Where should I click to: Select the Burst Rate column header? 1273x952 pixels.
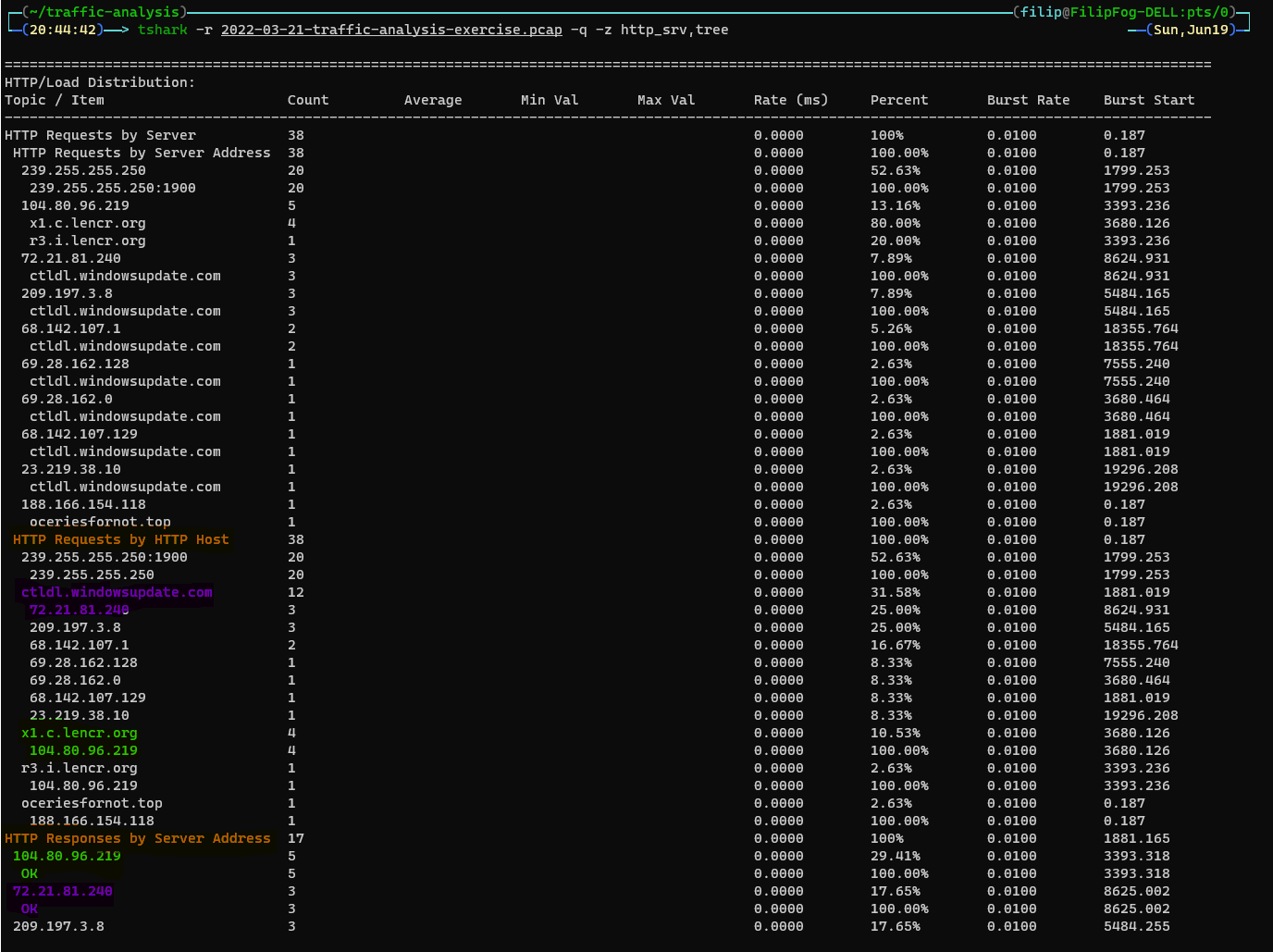point(1028,100)
